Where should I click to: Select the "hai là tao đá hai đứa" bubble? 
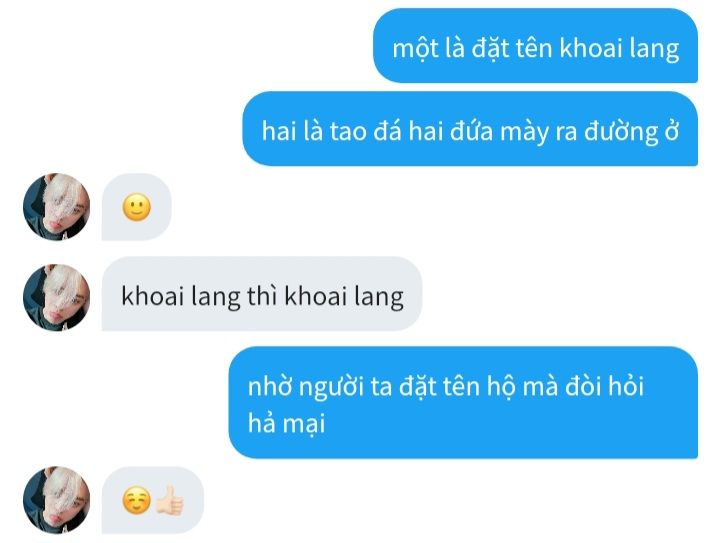pyautogui.click(x=470, y=129)
